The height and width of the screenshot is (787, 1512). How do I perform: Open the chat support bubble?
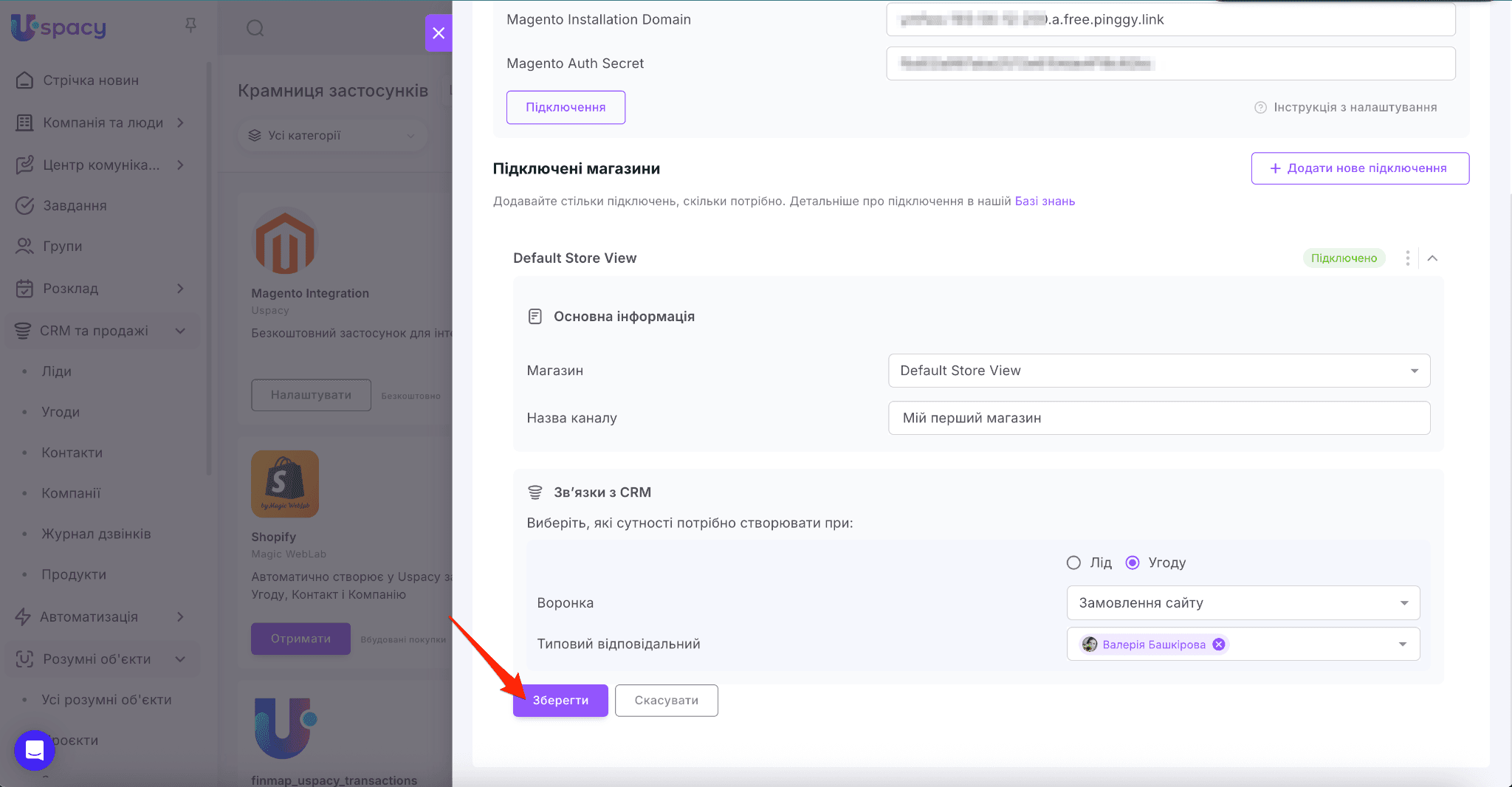pos(35,750)
